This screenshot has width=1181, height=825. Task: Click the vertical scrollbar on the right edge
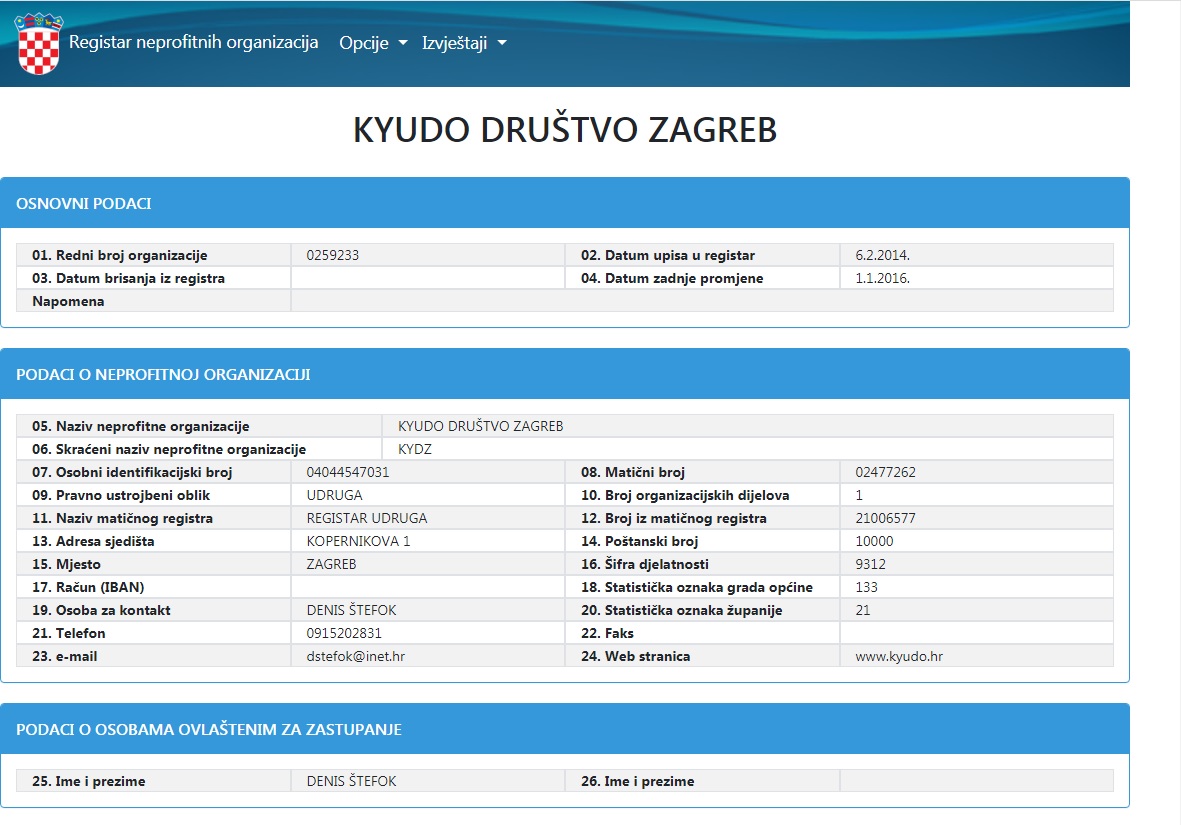tap(1170, 400)
